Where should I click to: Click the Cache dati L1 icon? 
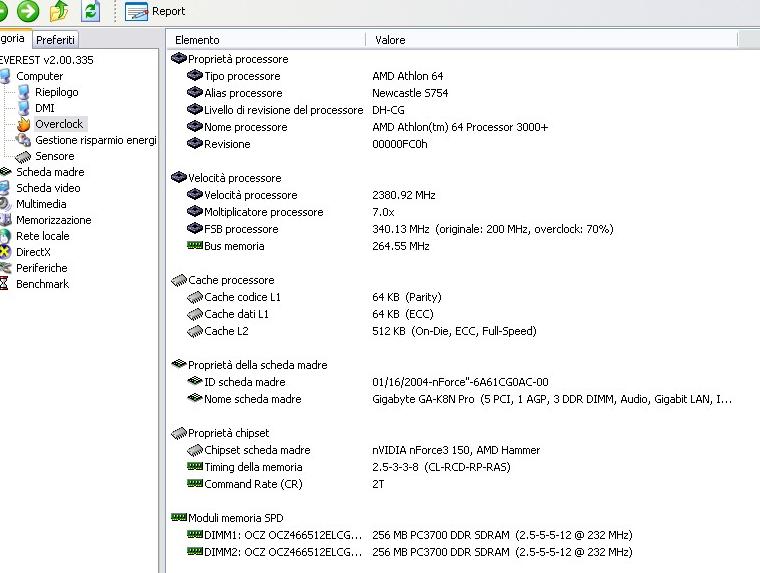pos(195,314)
